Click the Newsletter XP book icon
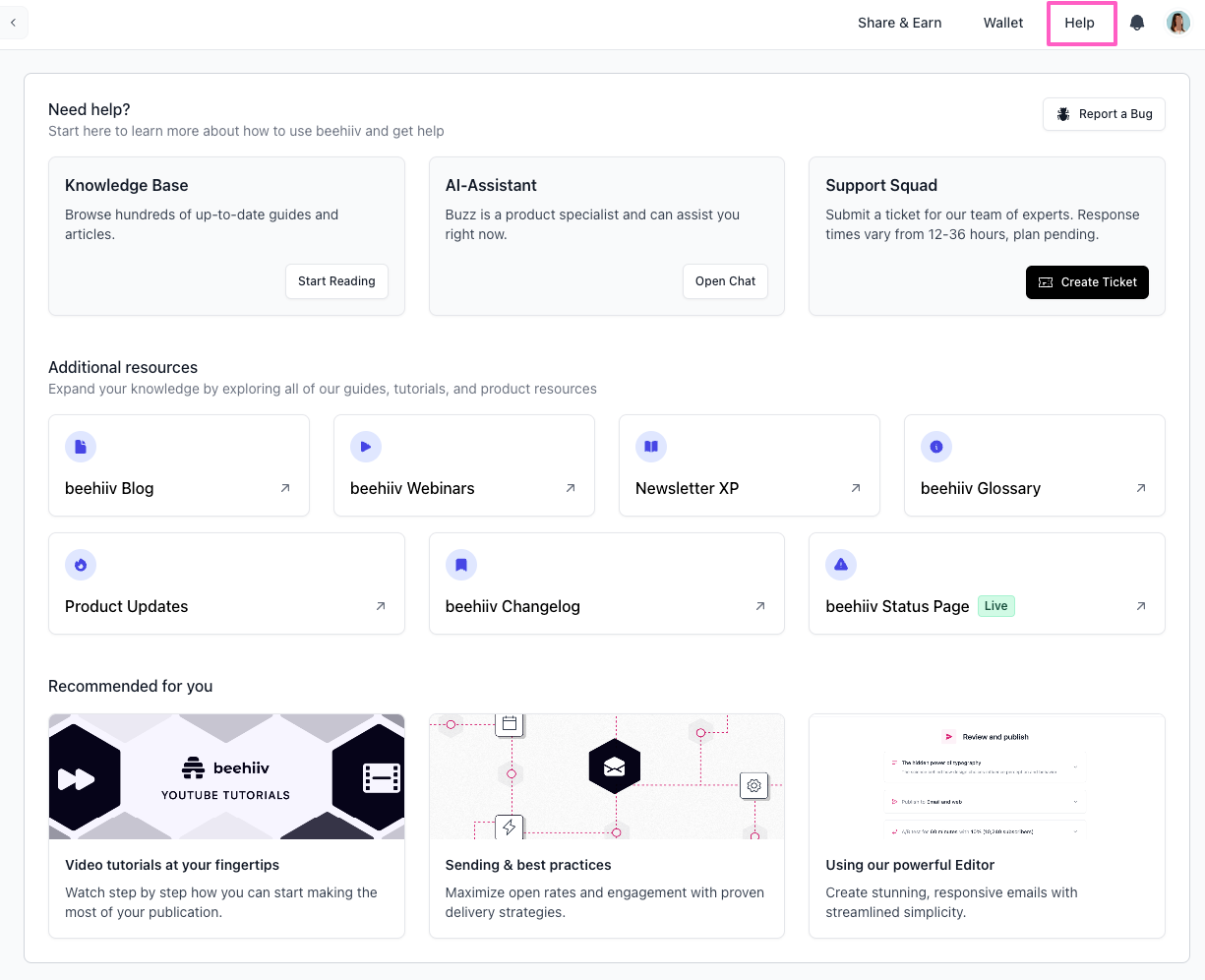1205x980 pixels. [651, 447]
